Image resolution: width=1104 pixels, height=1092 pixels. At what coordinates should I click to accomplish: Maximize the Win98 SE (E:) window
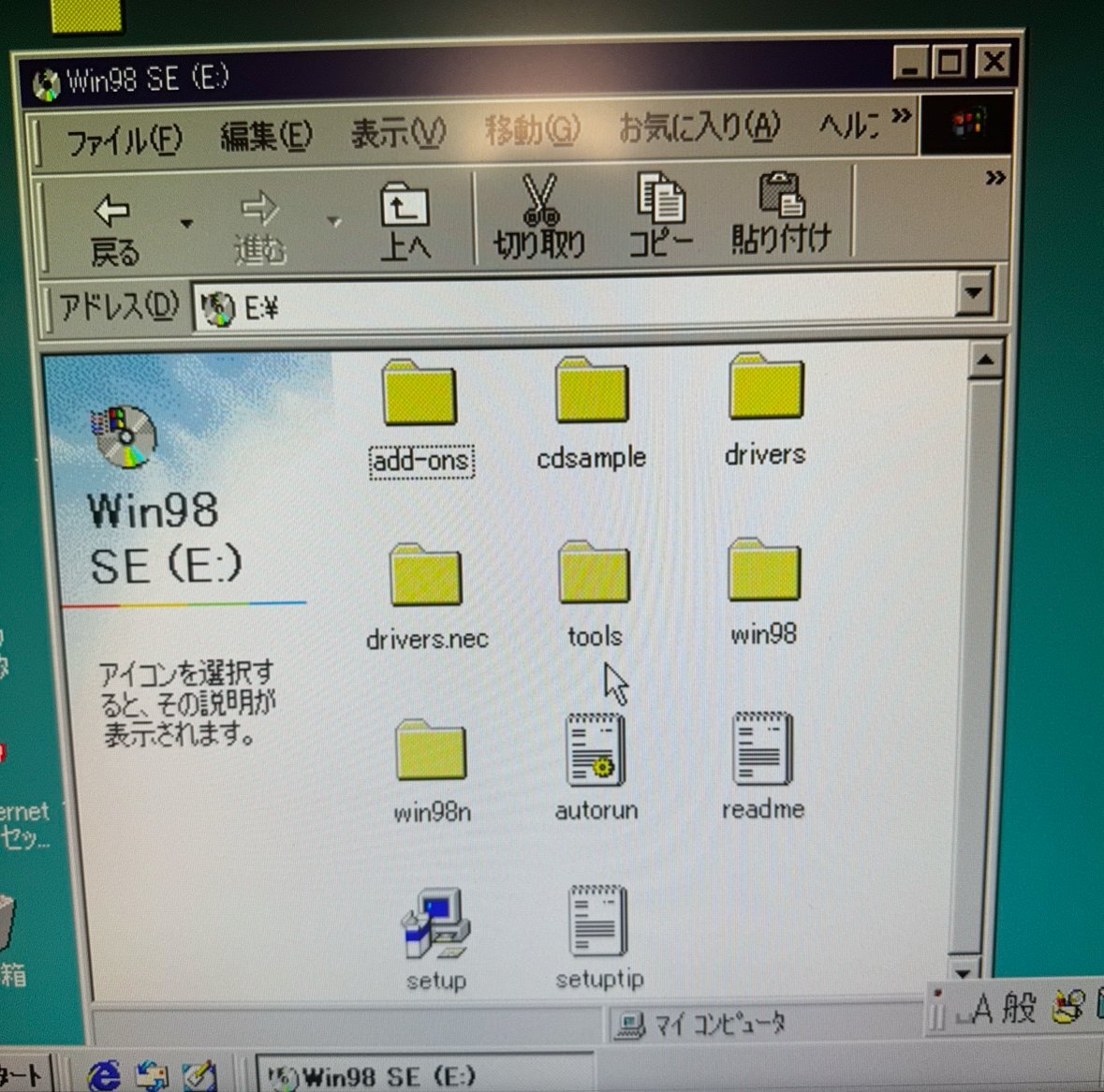coord(949,63)
